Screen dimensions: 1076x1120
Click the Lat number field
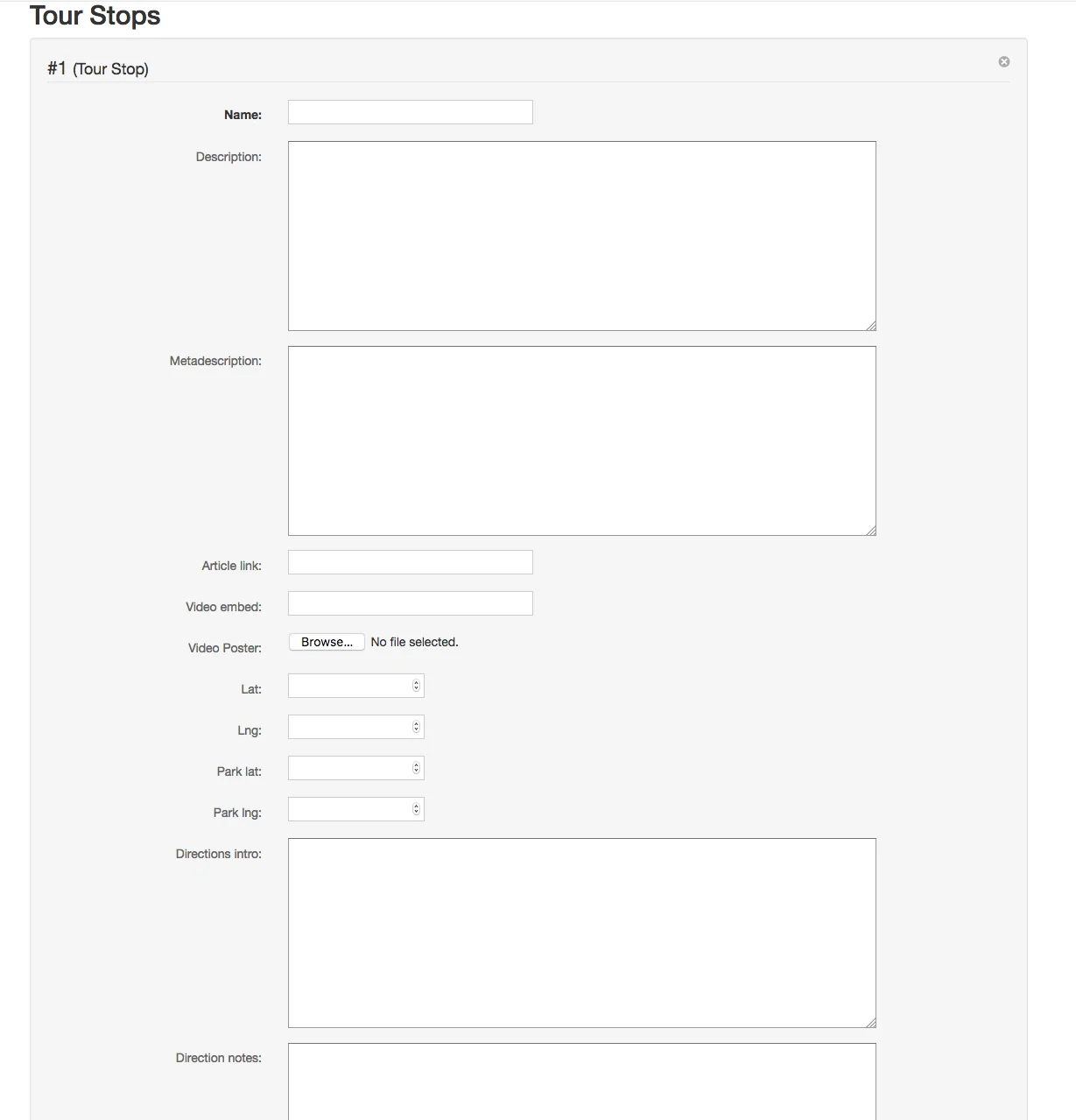coord(356,686)
